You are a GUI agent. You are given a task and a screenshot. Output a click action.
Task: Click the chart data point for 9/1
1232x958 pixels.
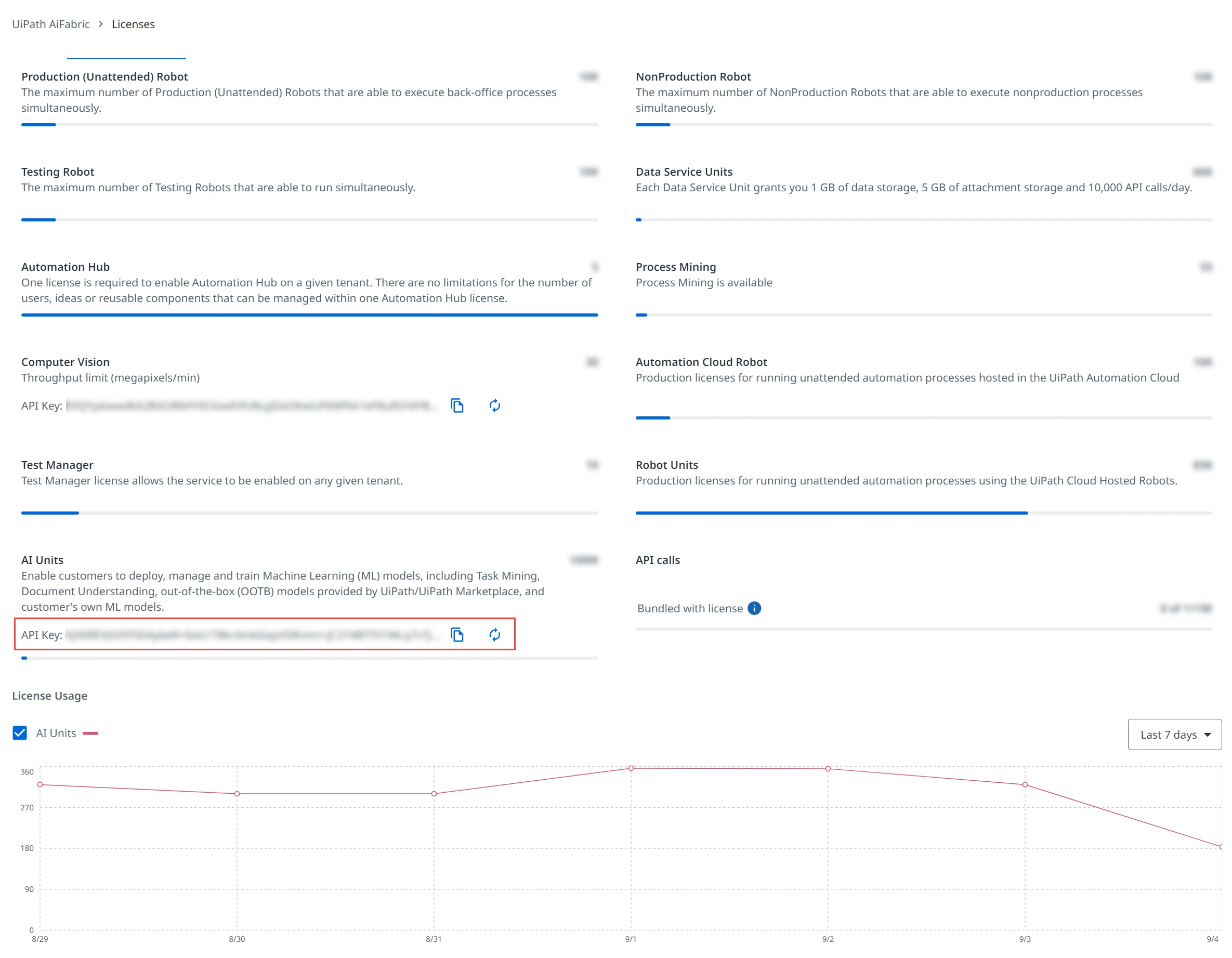[x=631, y=768]
